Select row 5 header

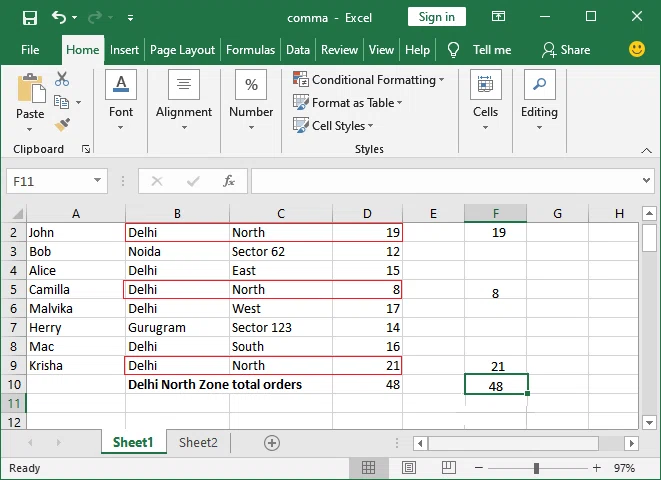13,290
